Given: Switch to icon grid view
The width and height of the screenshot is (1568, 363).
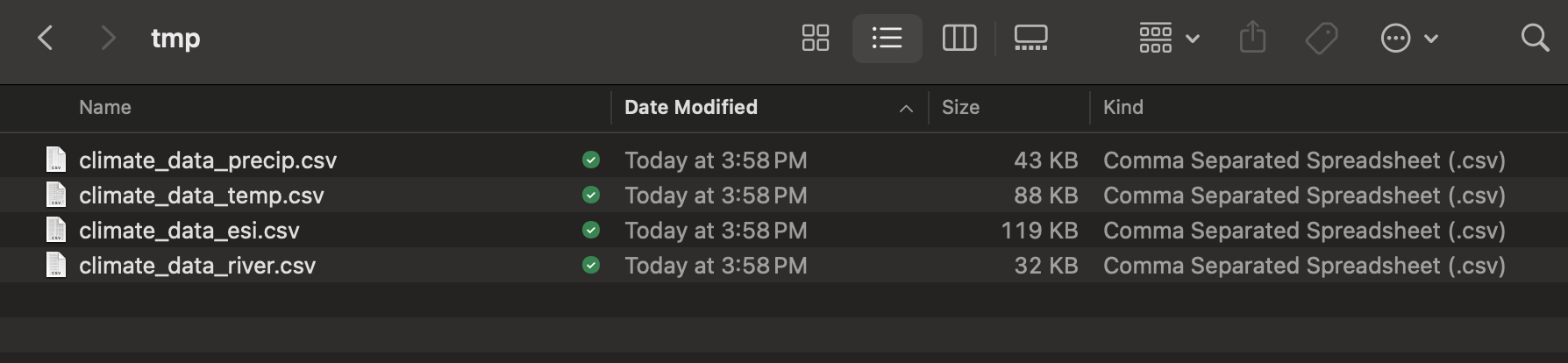Looking at the screenshot, I should tap(816, 38).
